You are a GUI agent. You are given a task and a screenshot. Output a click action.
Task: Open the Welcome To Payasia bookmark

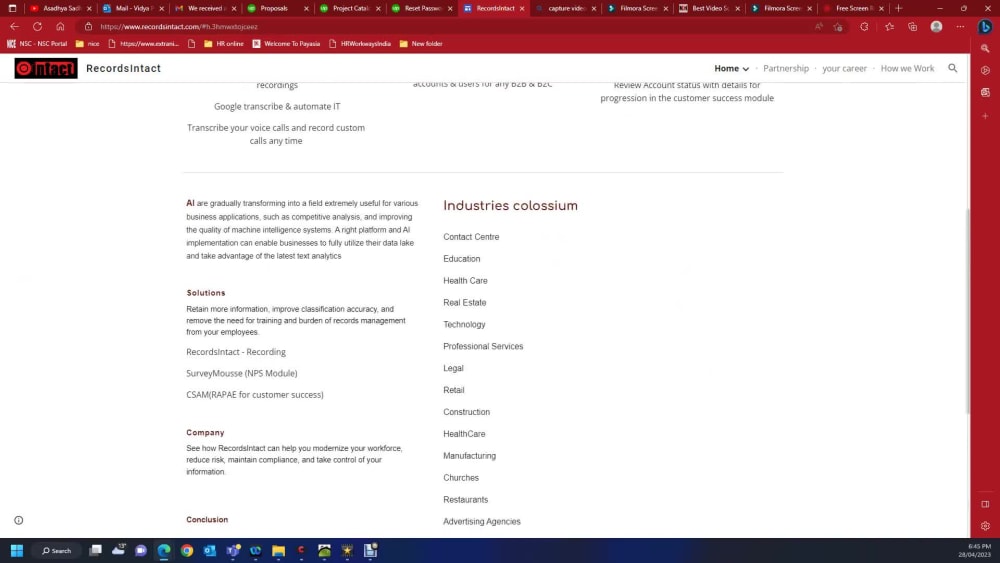(x=286, y=44)
